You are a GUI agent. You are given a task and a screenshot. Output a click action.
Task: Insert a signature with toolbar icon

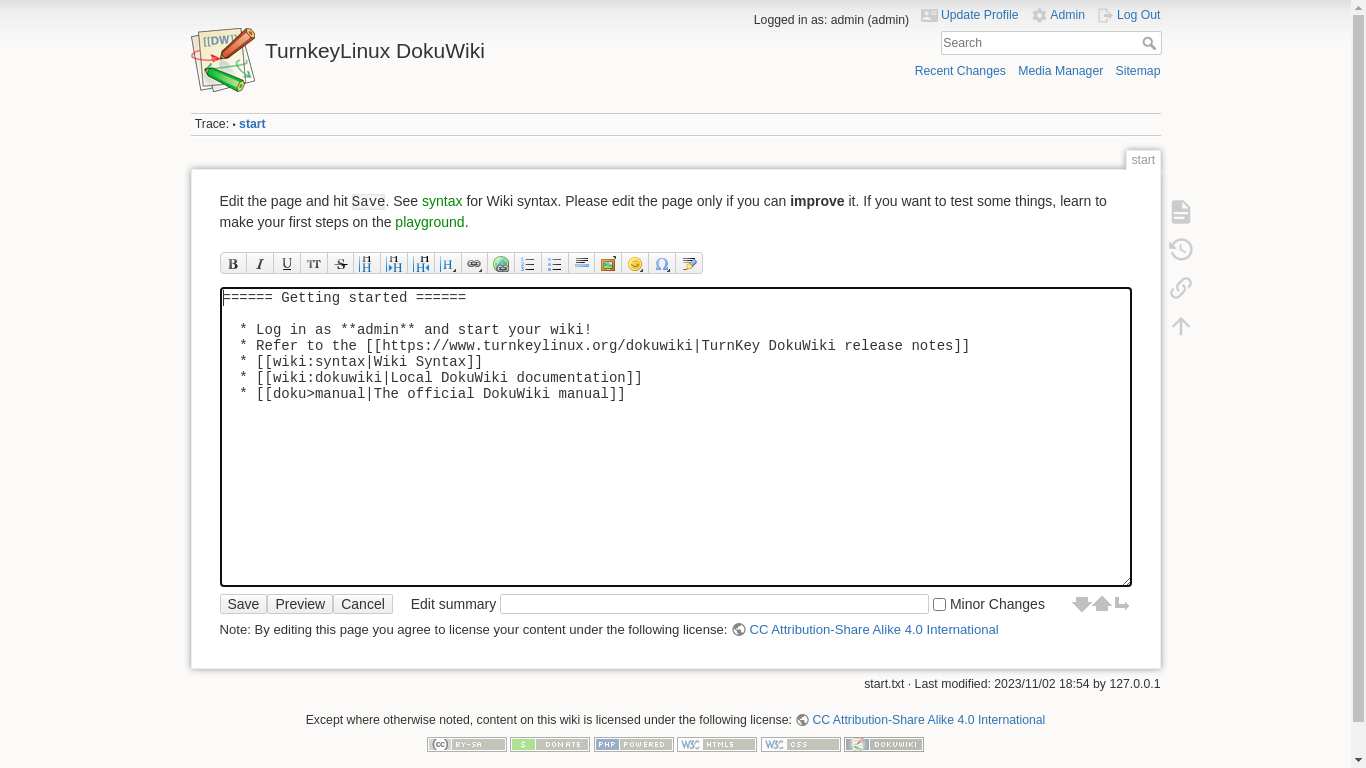click(689, 264)
